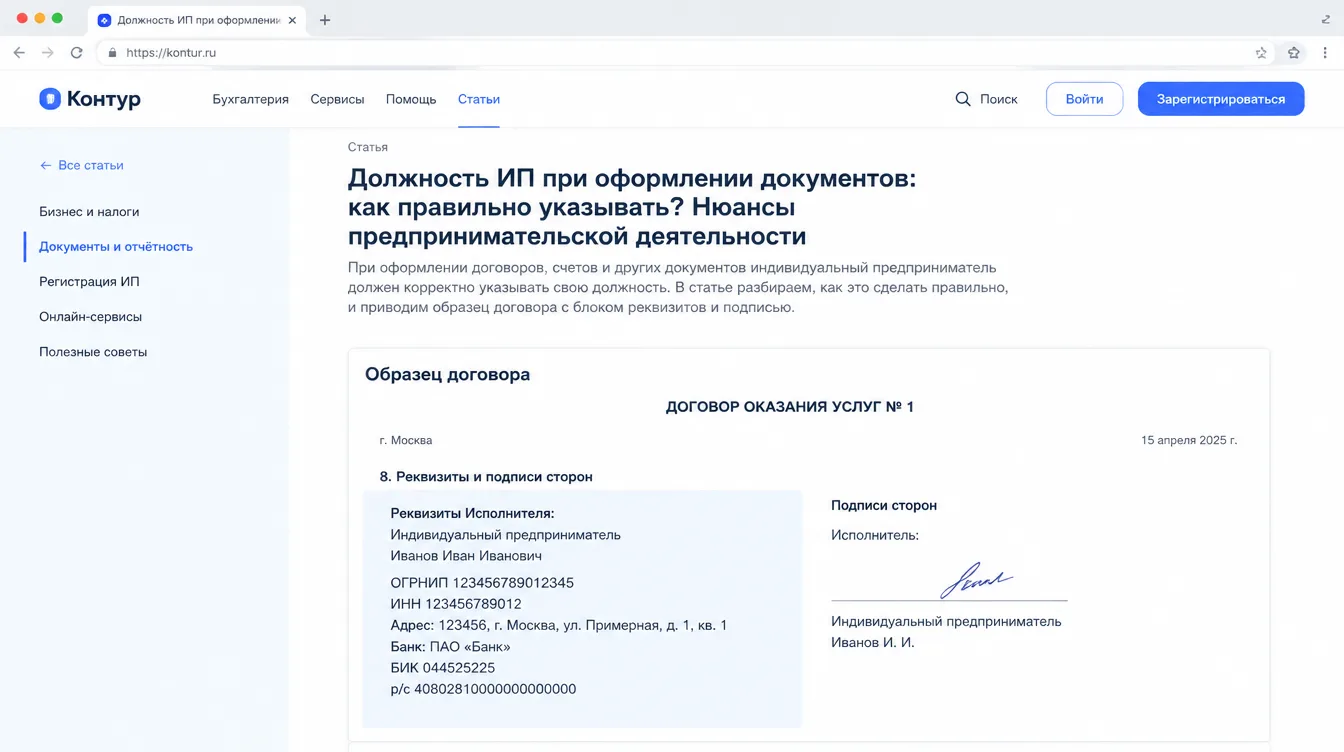
Task: Click the handwritten signature image
Action: point(976,579)
